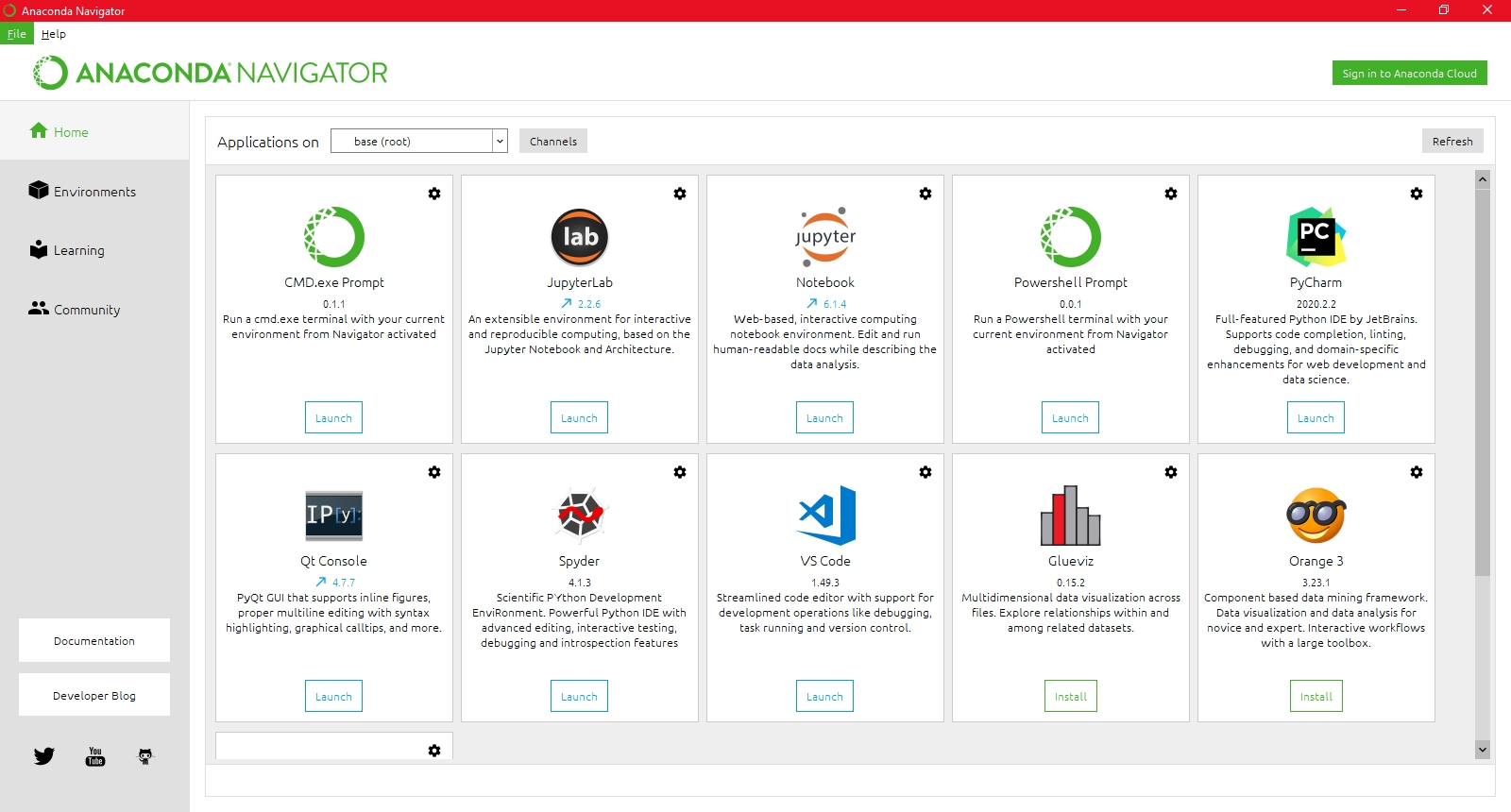
Task: Open settings gear on Orange 3 card
Action: [1417, 472]
